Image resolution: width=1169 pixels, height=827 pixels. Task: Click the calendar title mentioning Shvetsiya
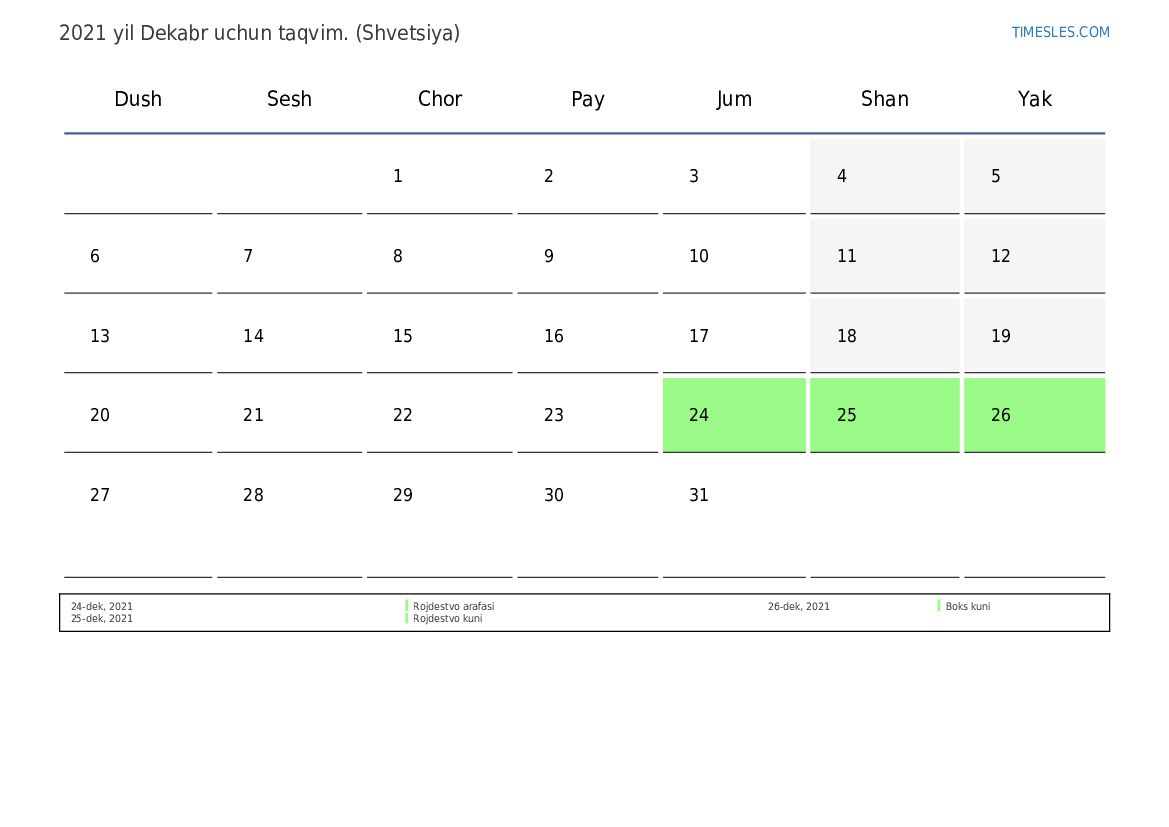(x=259, y=33)
